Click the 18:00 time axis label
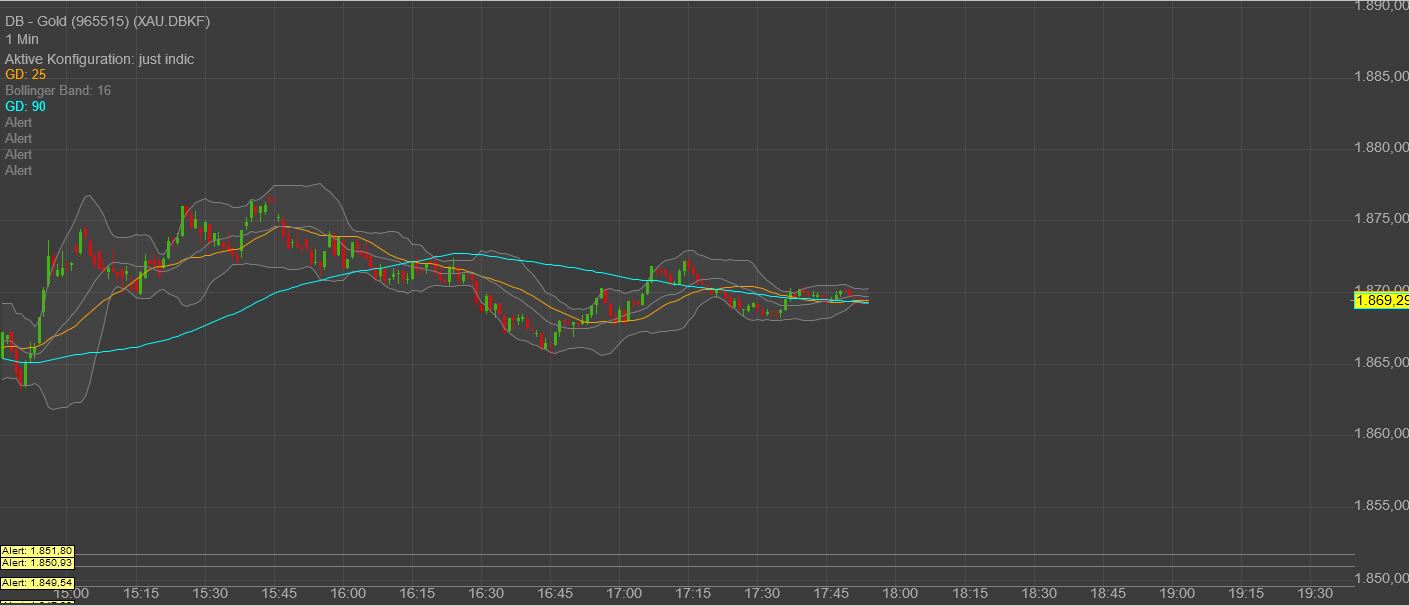The height and width of the screenshot is (606, 1410). click(900, 594)
